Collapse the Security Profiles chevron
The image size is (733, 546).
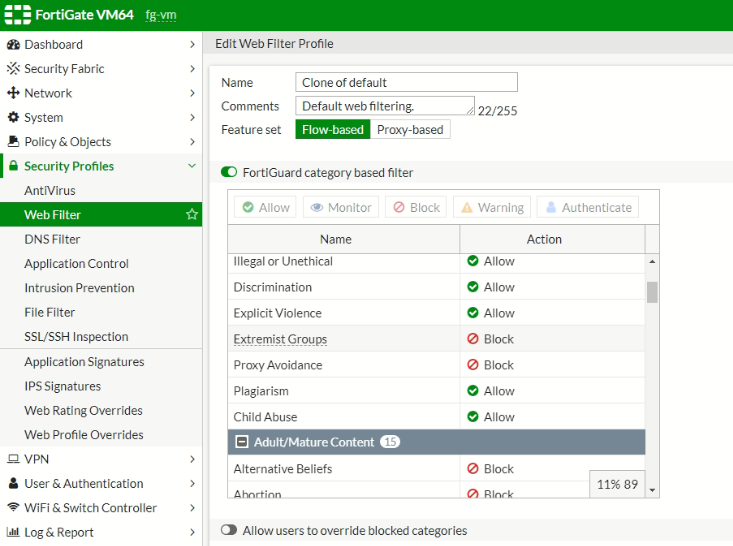192,166
